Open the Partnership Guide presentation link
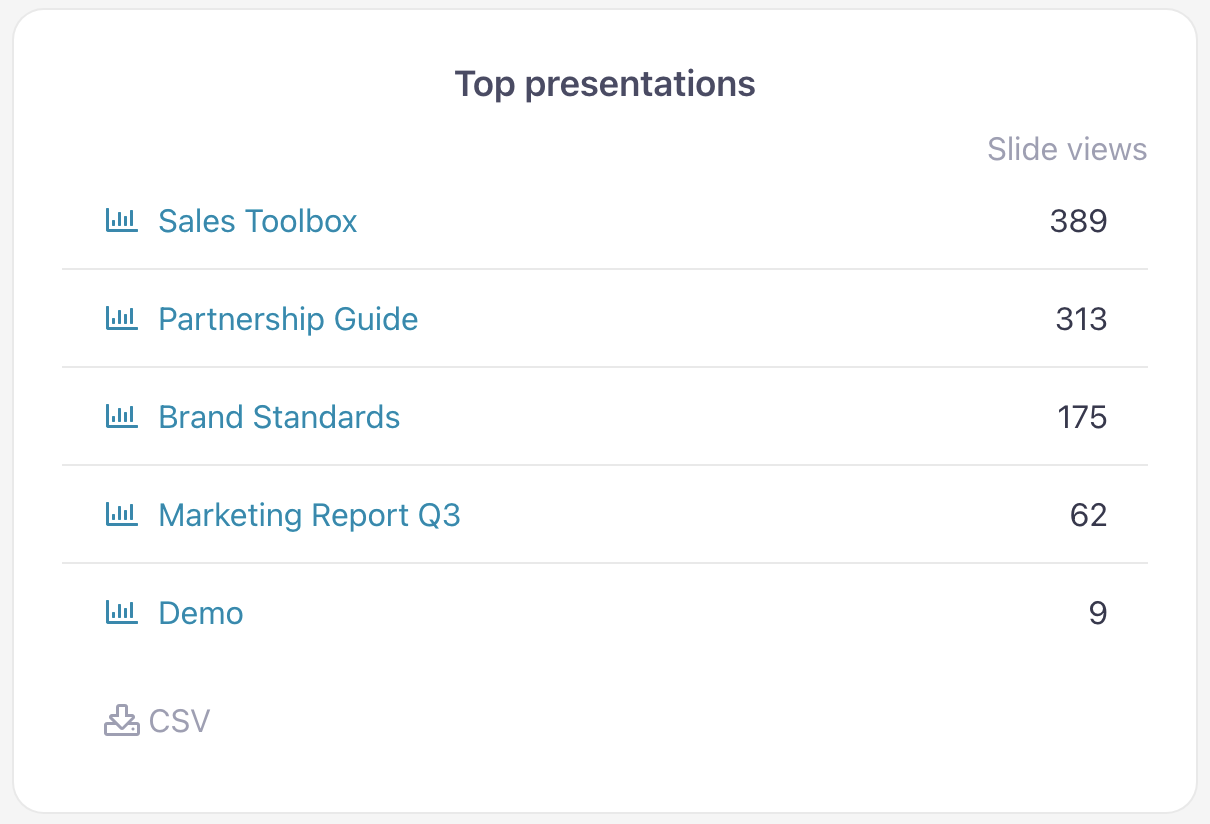Screen dimensions: 1210x824 click(288, 319)
